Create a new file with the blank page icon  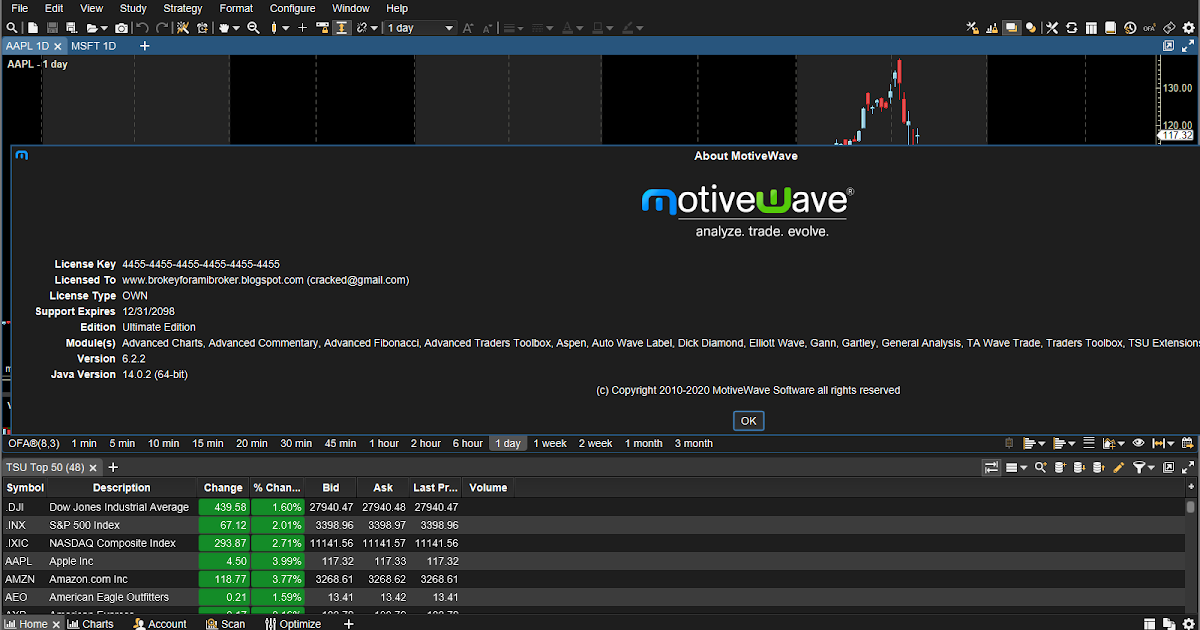tap(33, 28)
